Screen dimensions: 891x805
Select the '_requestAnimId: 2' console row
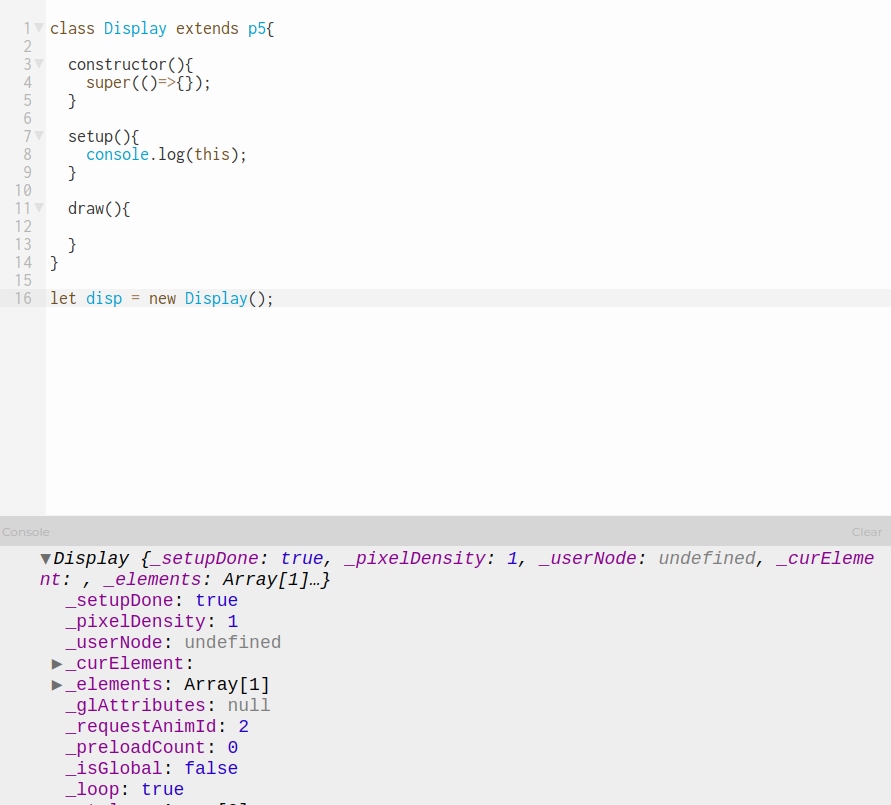click(x=157, y=727)
